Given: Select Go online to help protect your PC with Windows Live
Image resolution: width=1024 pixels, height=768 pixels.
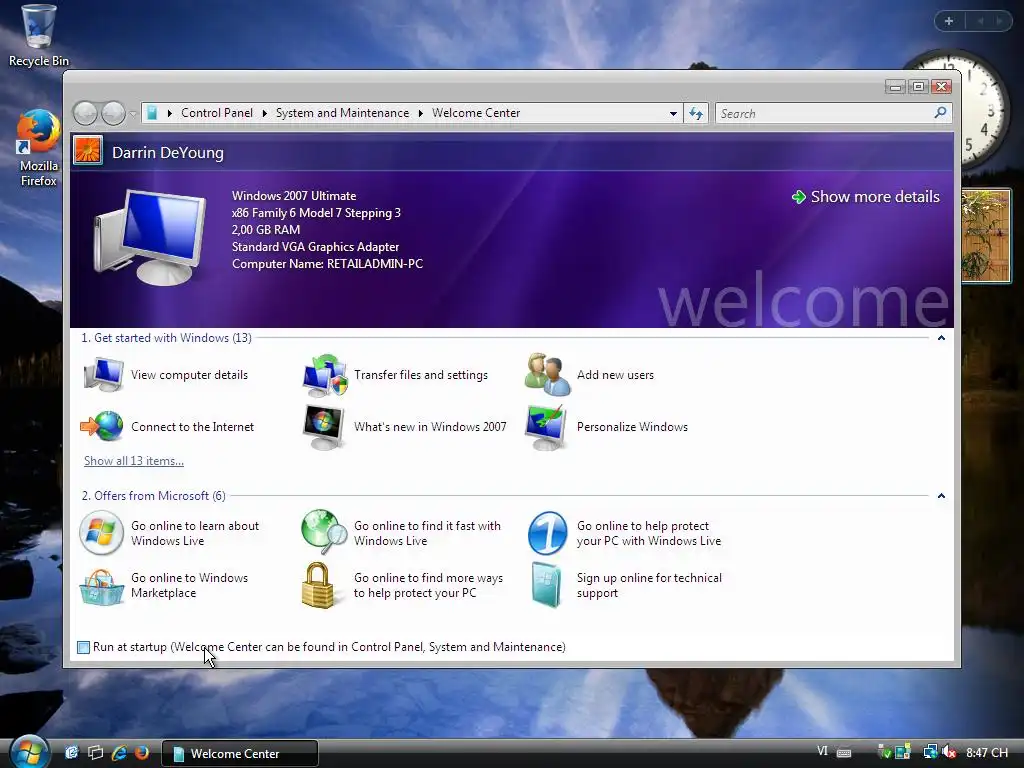Looking at the screenshot, I should [x=624, y=533].
